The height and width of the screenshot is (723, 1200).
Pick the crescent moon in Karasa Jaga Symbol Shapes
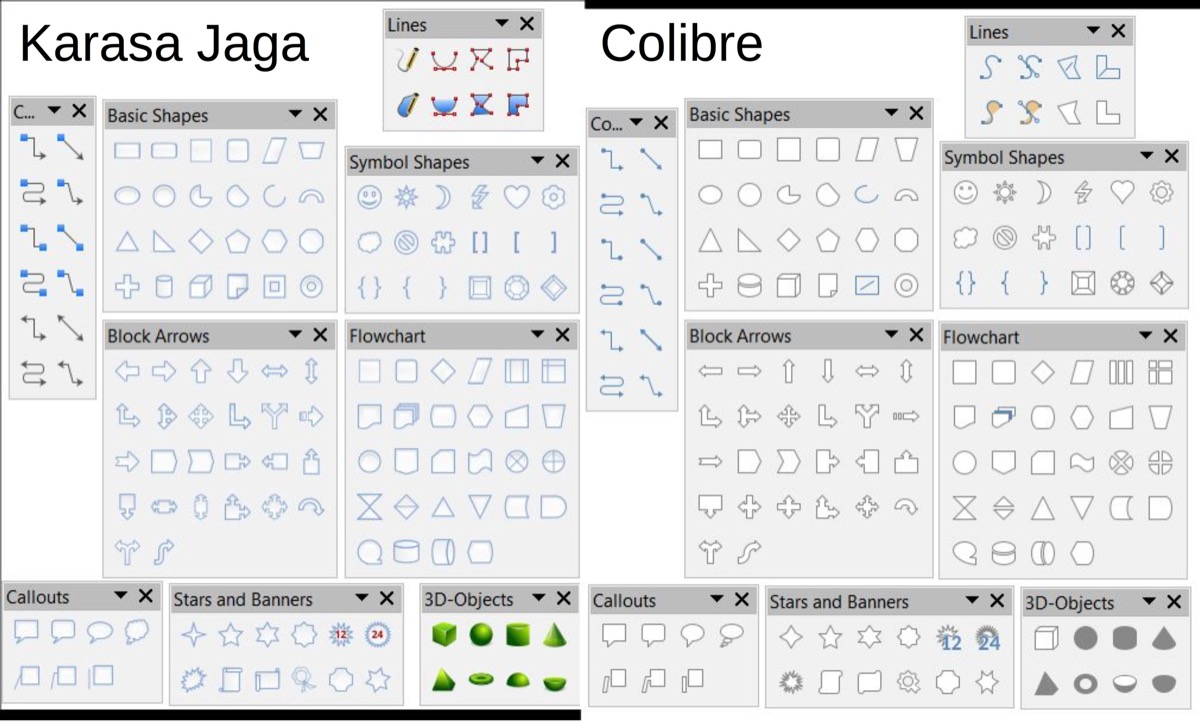(441, 198)
